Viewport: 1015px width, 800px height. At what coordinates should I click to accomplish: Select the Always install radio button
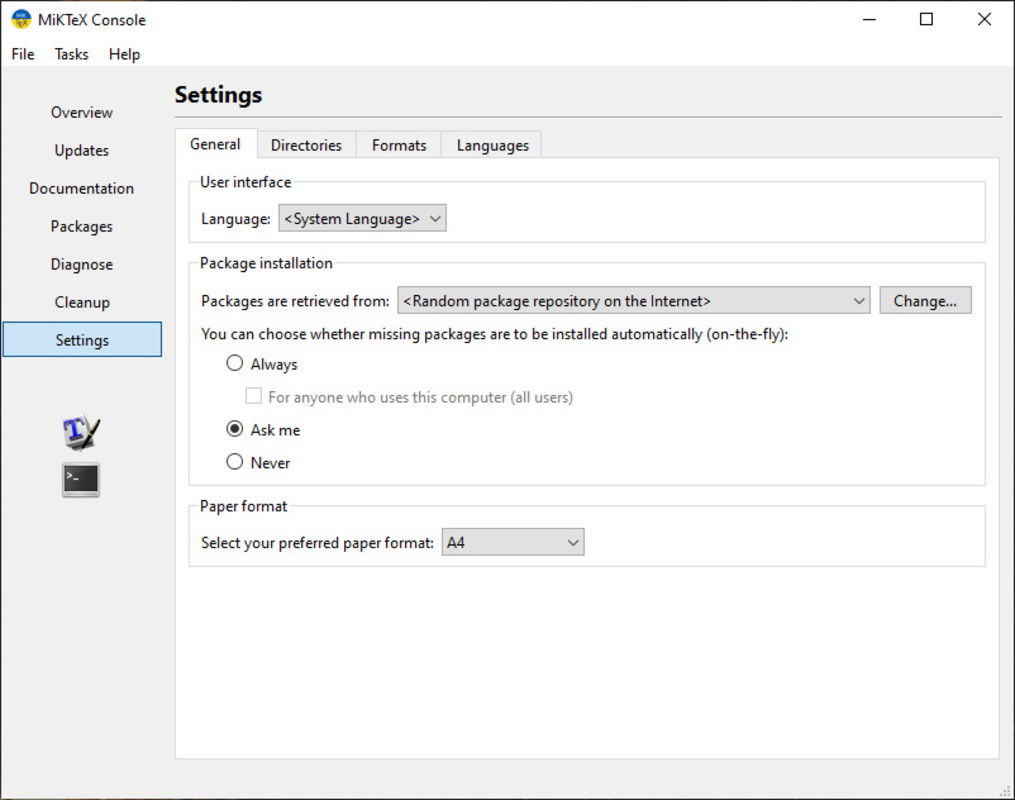point(234,363)
